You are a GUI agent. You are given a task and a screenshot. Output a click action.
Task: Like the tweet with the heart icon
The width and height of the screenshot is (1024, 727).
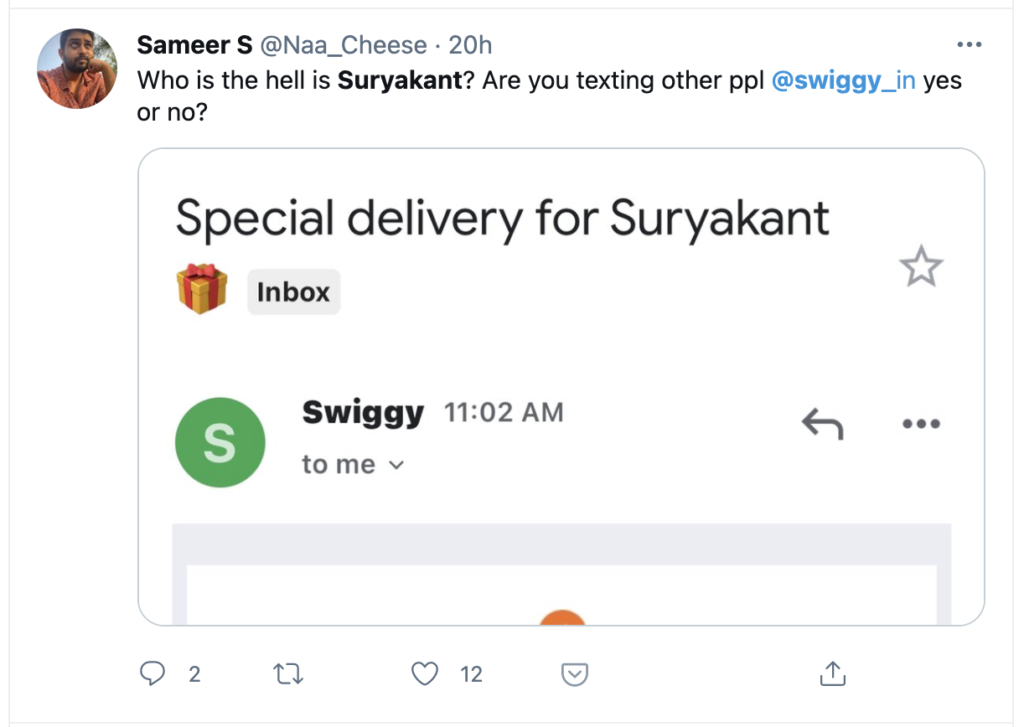coord(426,674)
